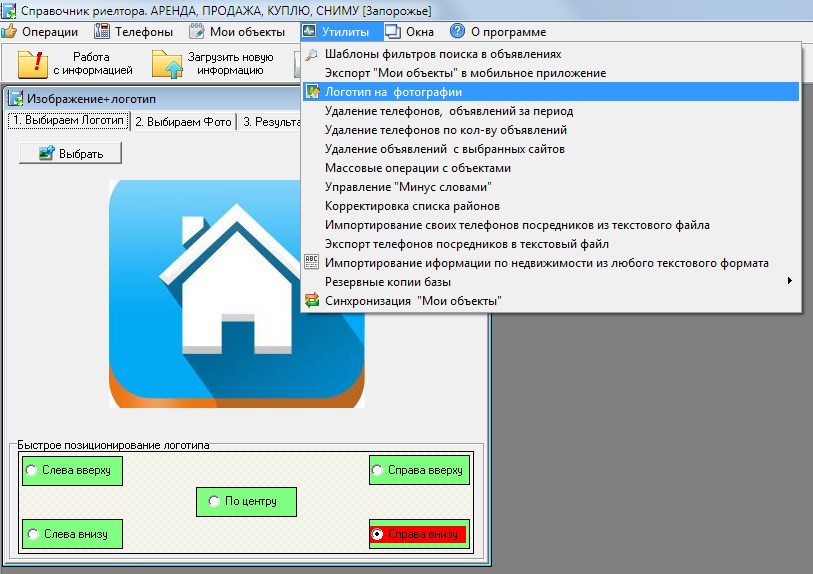Viewport: 813px width, 574px height.
Task: Switch to the '2. Выбираем Фото' tab
Action: (183, 122)
